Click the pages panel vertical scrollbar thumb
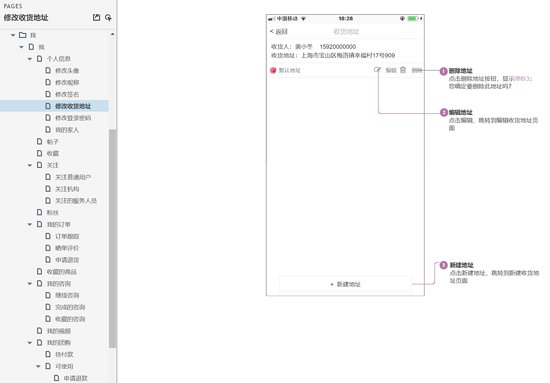 pyautogui.click(x=113, y=238)
